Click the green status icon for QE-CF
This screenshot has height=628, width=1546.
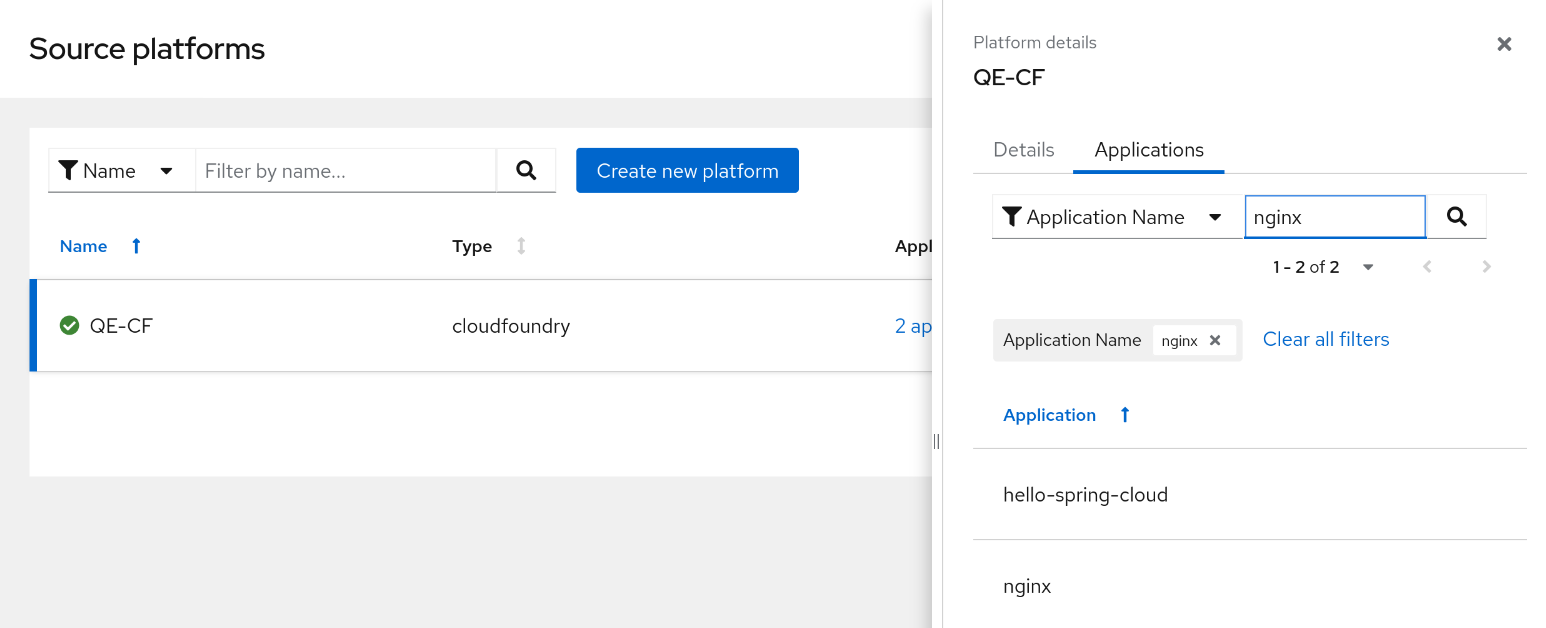point(69,325)
